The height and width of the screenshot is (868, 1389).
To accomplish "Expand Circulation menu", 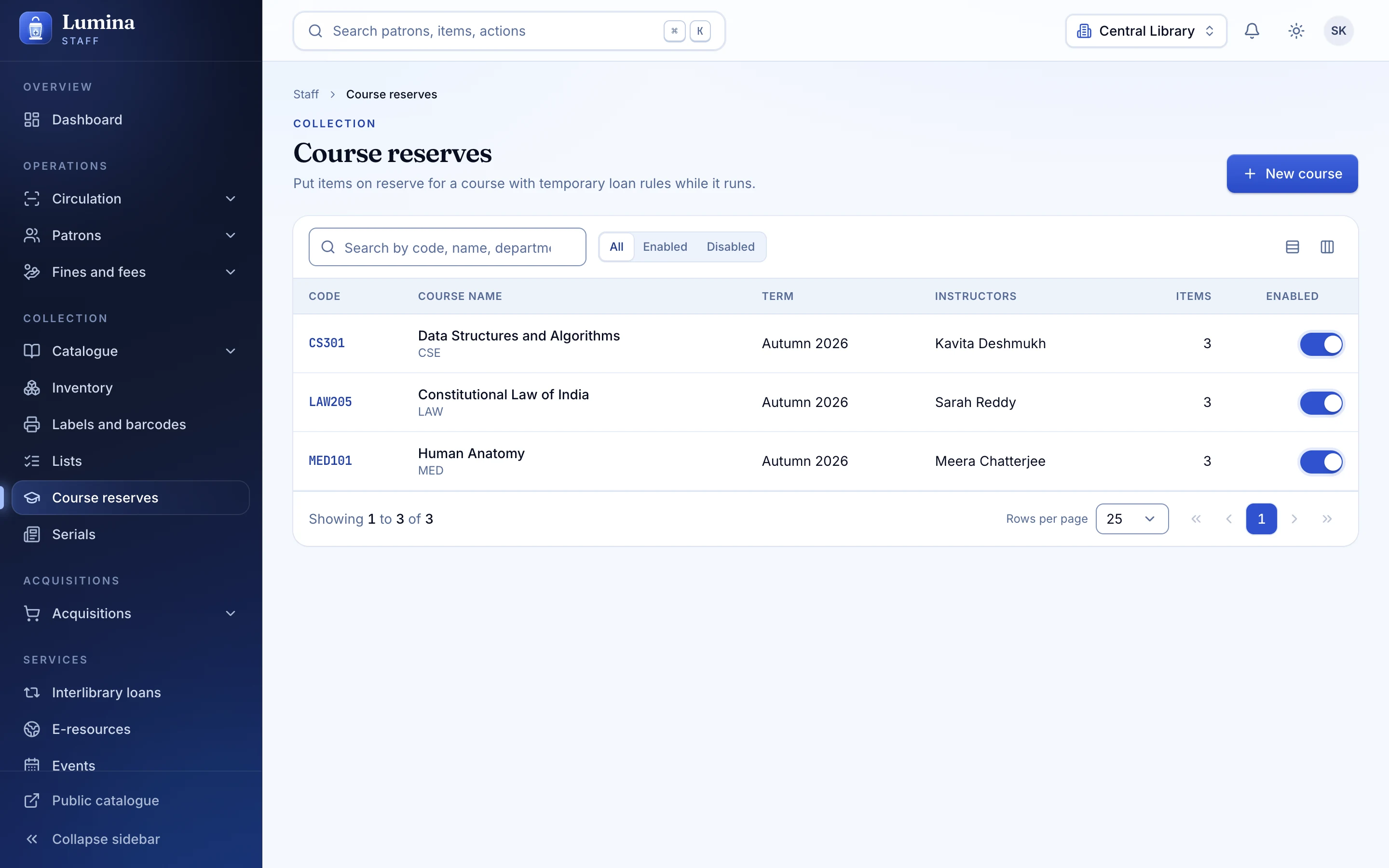I will 130,199.
